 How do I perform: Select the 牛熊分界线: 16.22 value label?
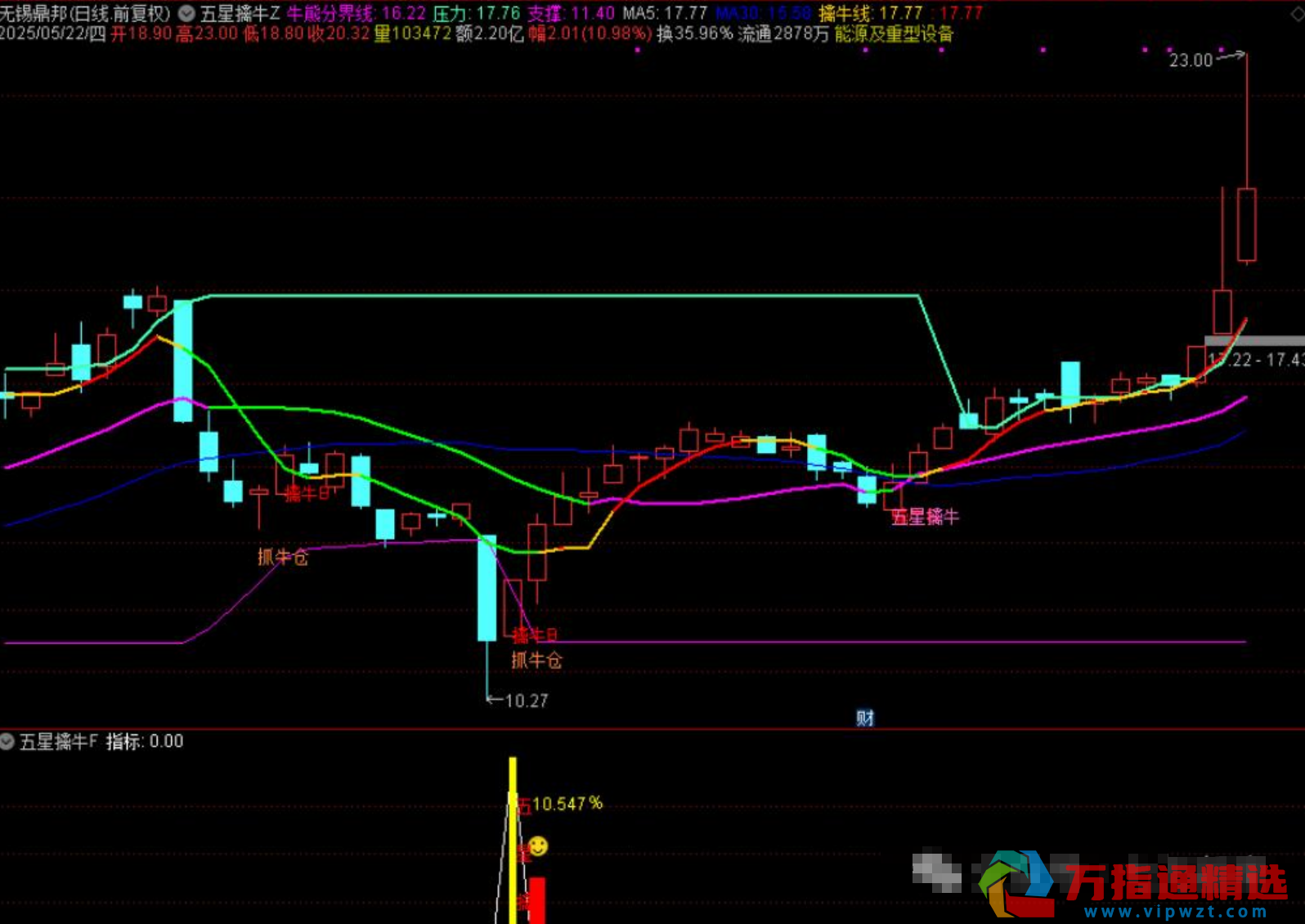coord(357,13)
